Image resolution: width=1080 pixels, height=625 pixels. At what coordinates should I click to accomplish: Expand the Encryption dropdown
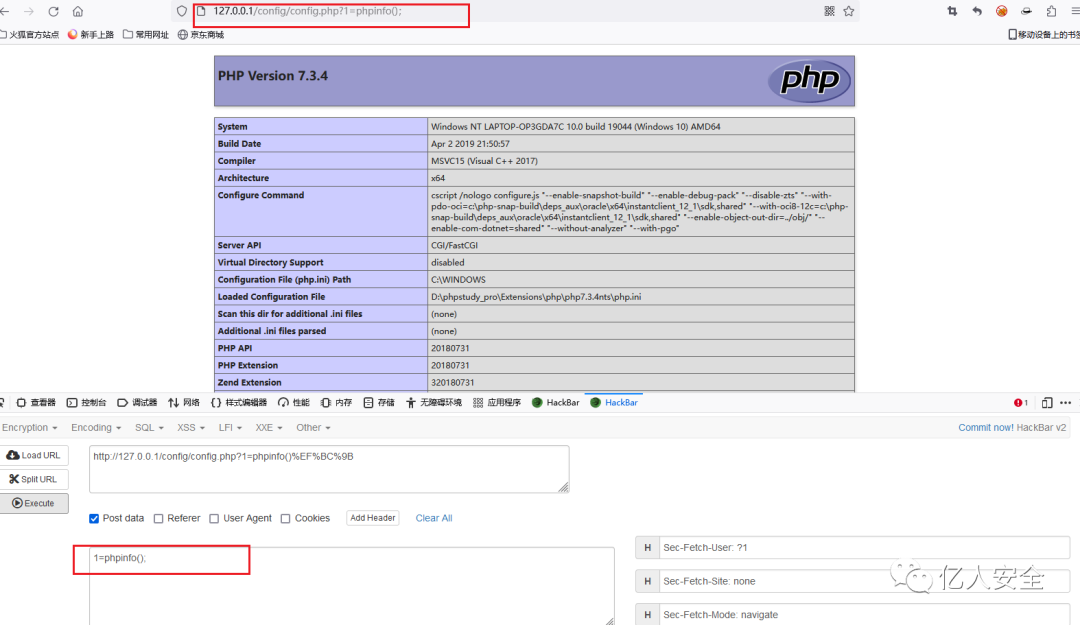[30, 427]
